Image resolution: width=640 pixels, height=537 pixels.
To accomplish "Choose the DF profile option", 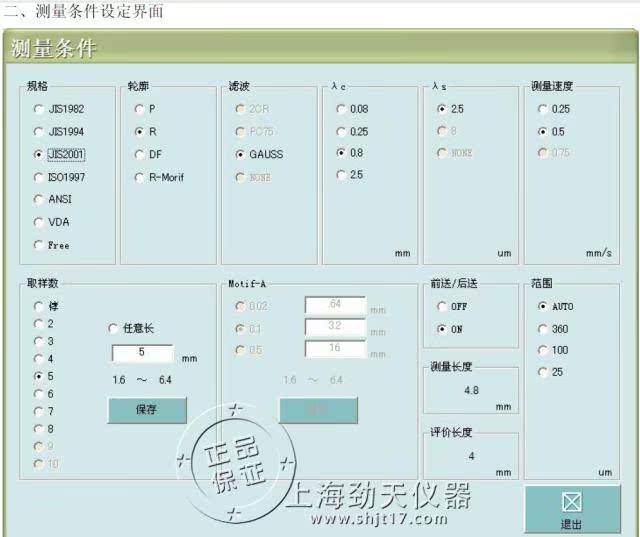I will point(140,154).
